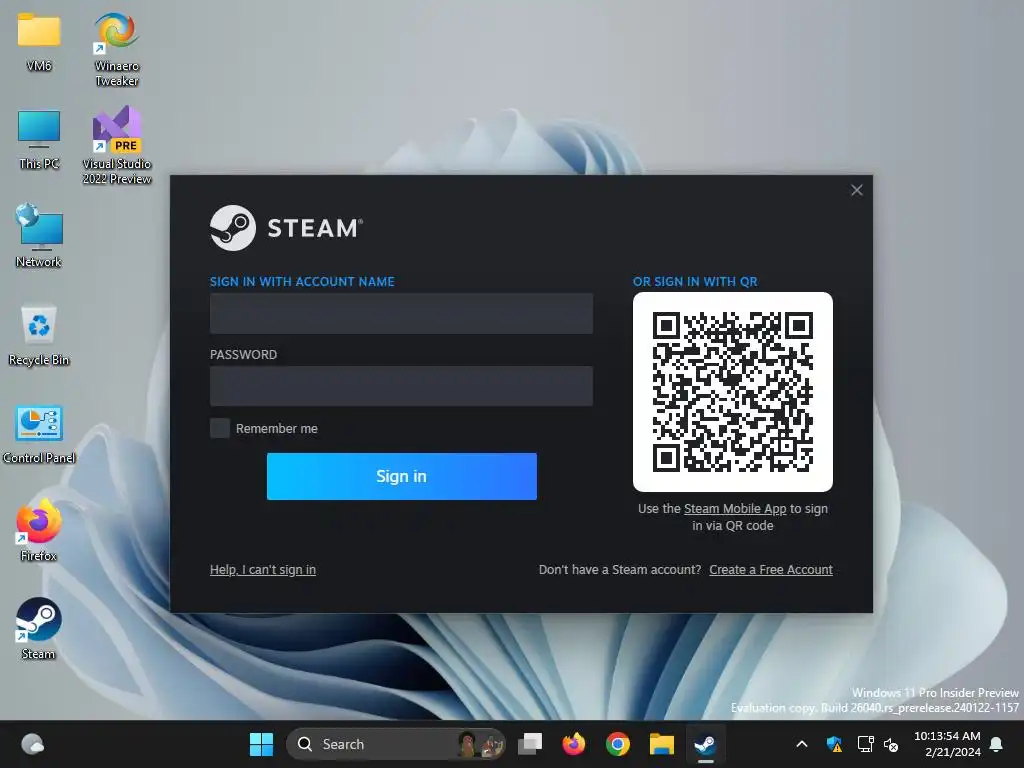The image size is (1024, 768).
Task: Launch Firefox from the taskbar
Action: point(573,744)
